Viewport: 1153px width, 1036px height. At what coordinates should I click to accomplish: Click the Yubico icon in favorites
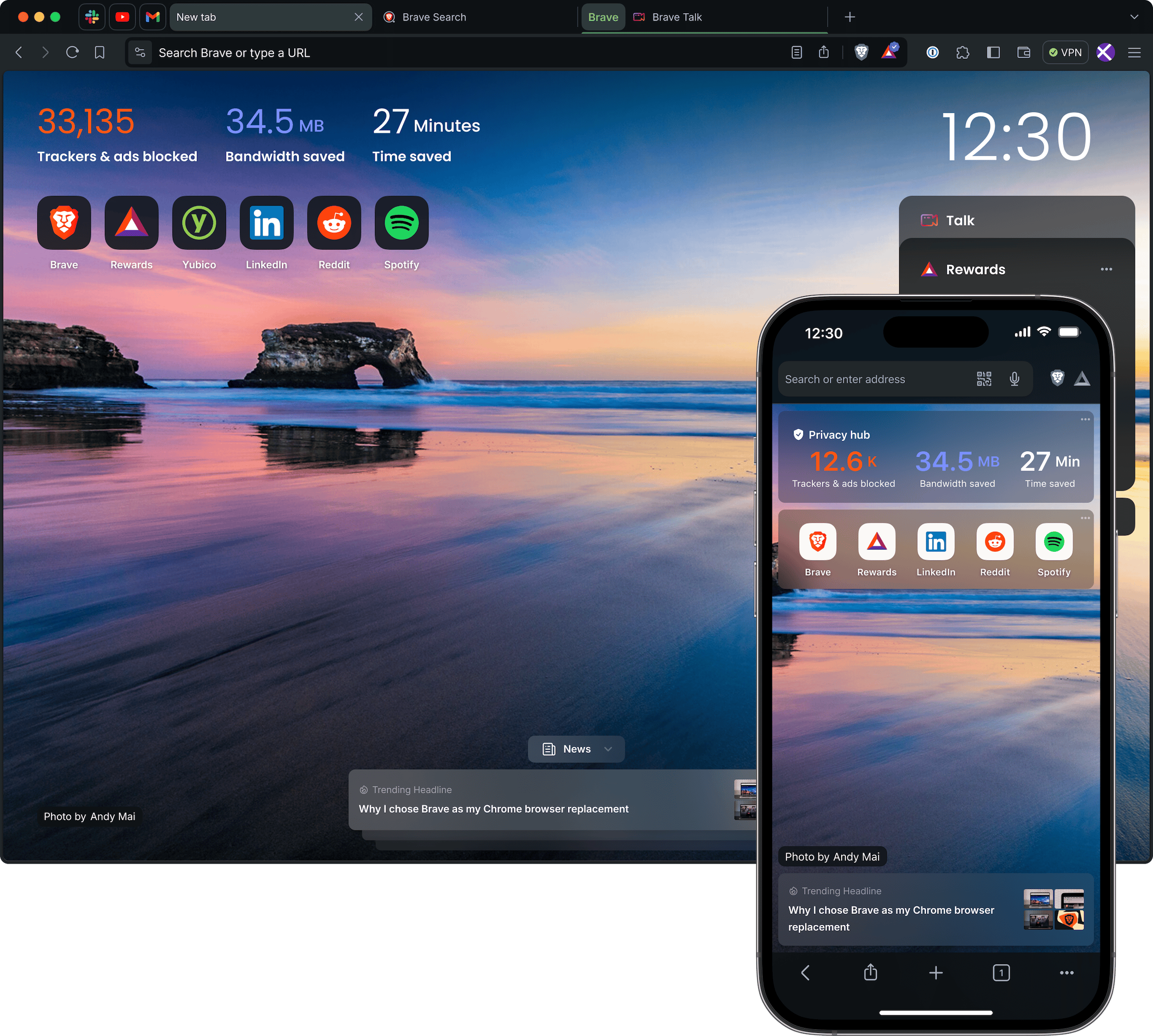[198, 222]
